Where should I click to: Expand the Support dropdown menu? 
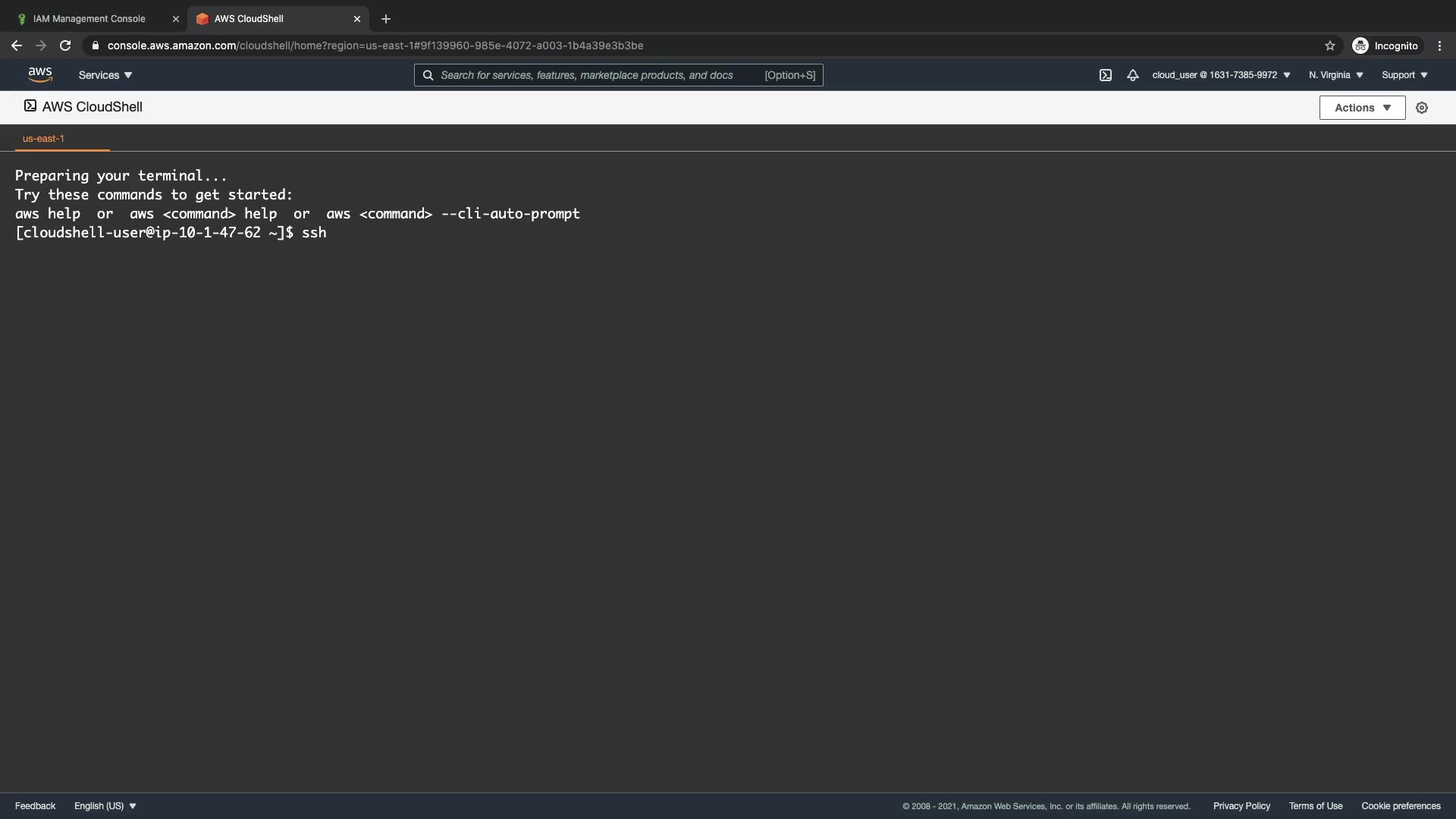click(1404, 75)
